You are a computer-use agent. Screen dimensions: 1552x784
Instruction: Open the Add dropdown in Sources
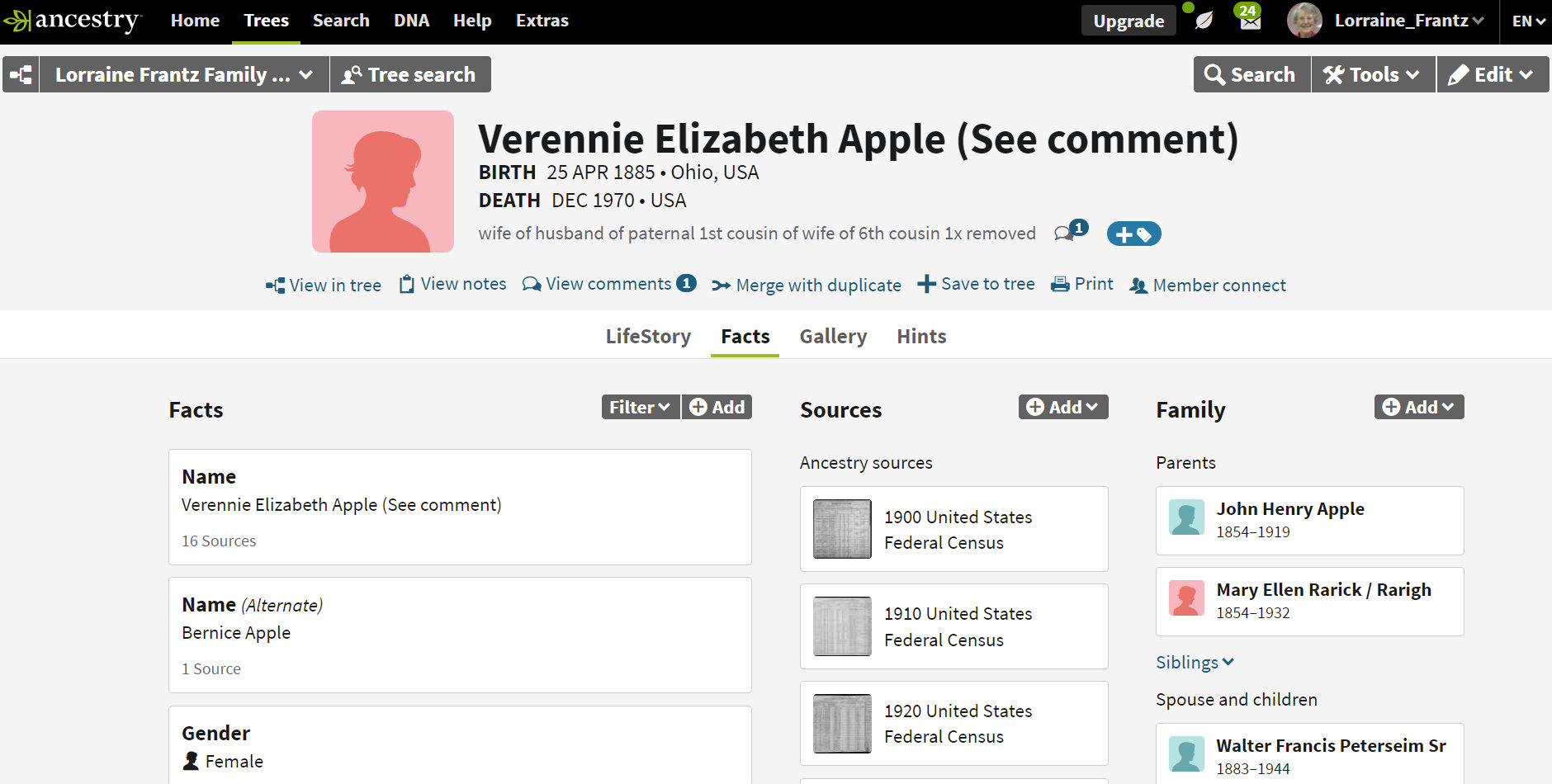point(1062,407)
